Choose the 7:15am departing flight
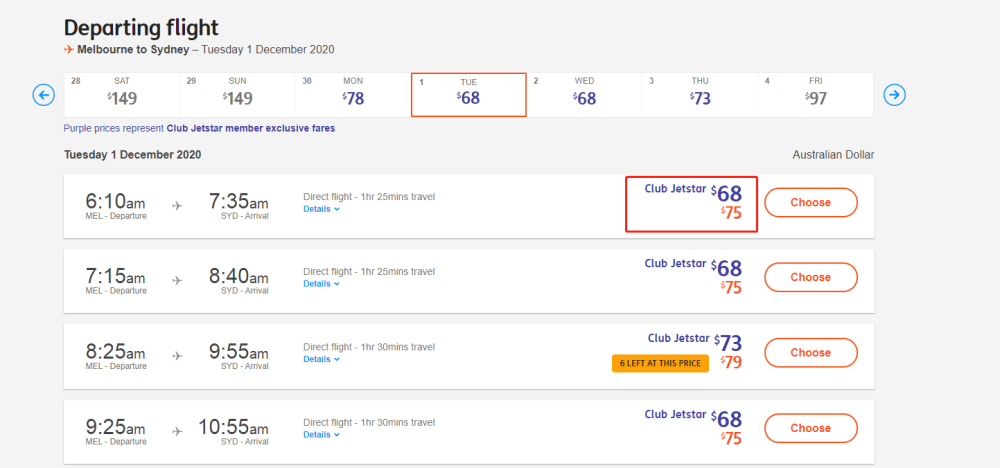1000x468 pixels. pos(811,277)
